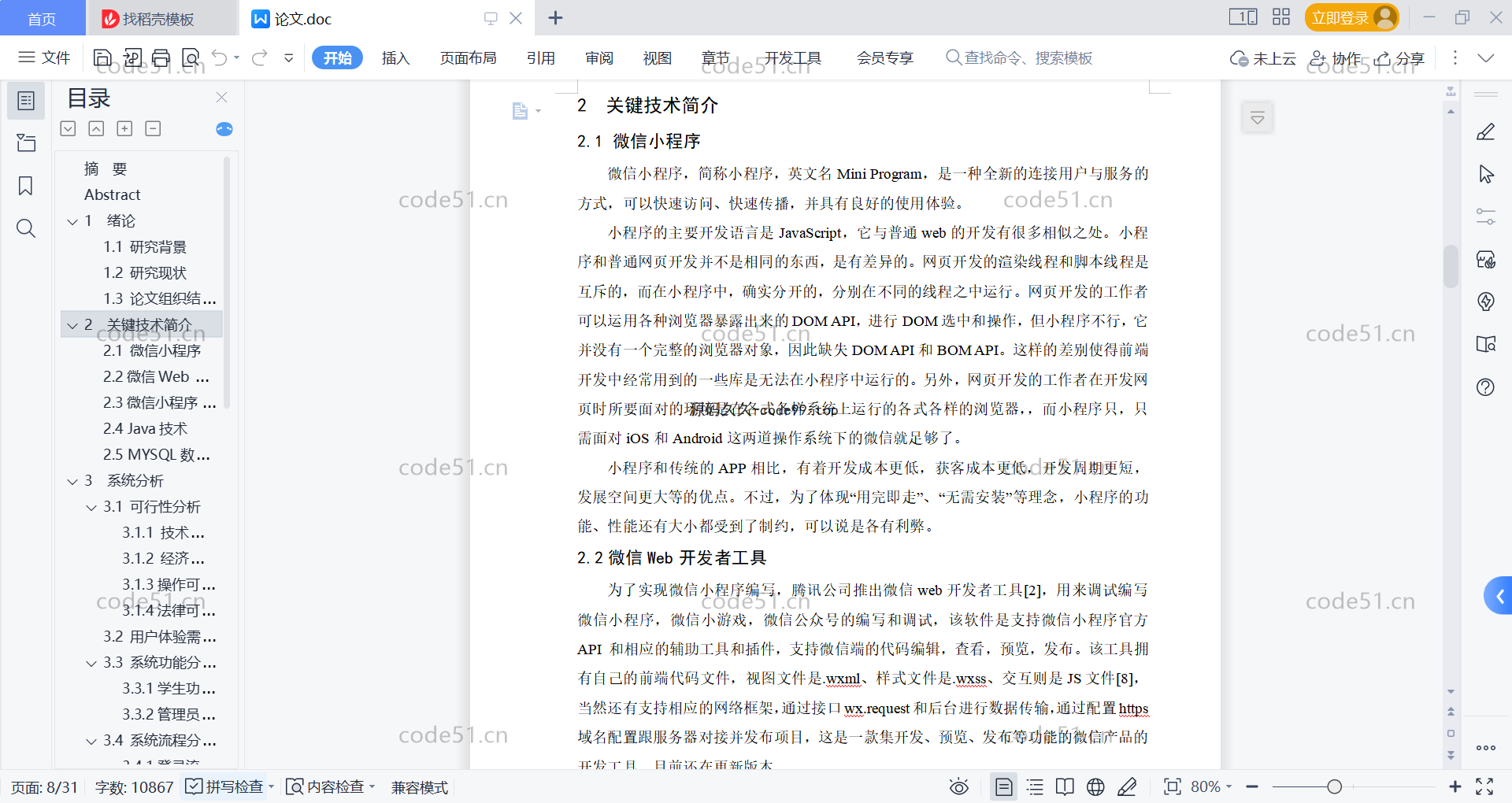Collapse the '3.1 可行性分析' outline node
The image size is (1512, 803).
pyautogui.click(x=91, y=507)
